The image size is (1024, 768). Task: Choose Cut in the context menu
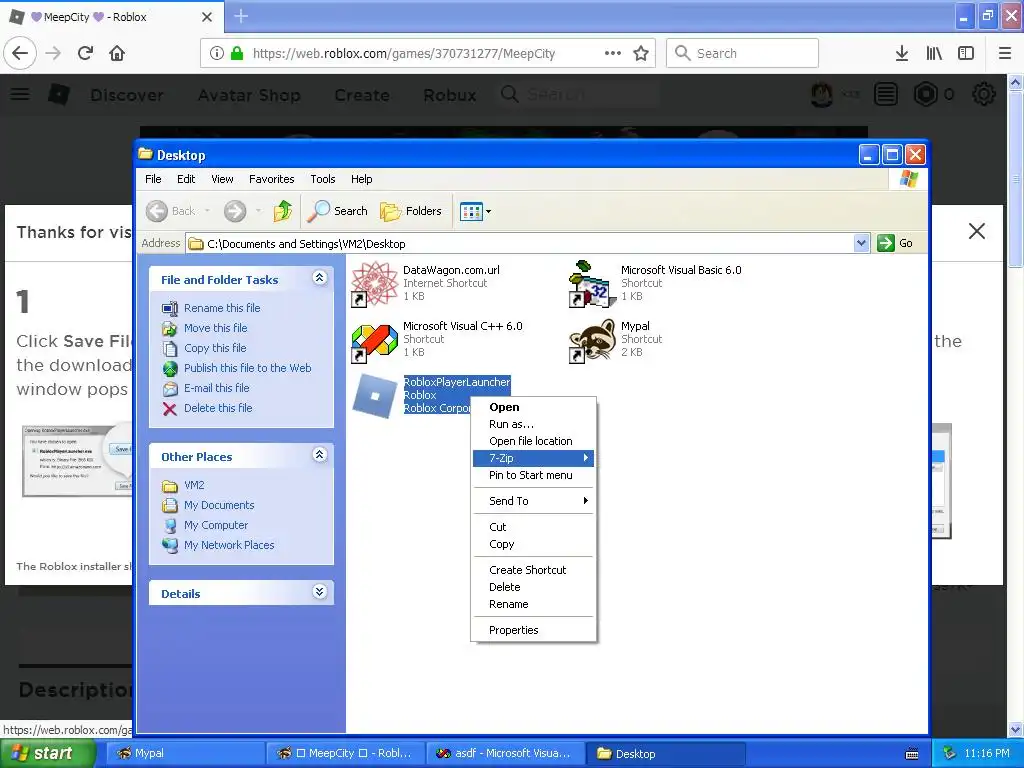[533, 527]
